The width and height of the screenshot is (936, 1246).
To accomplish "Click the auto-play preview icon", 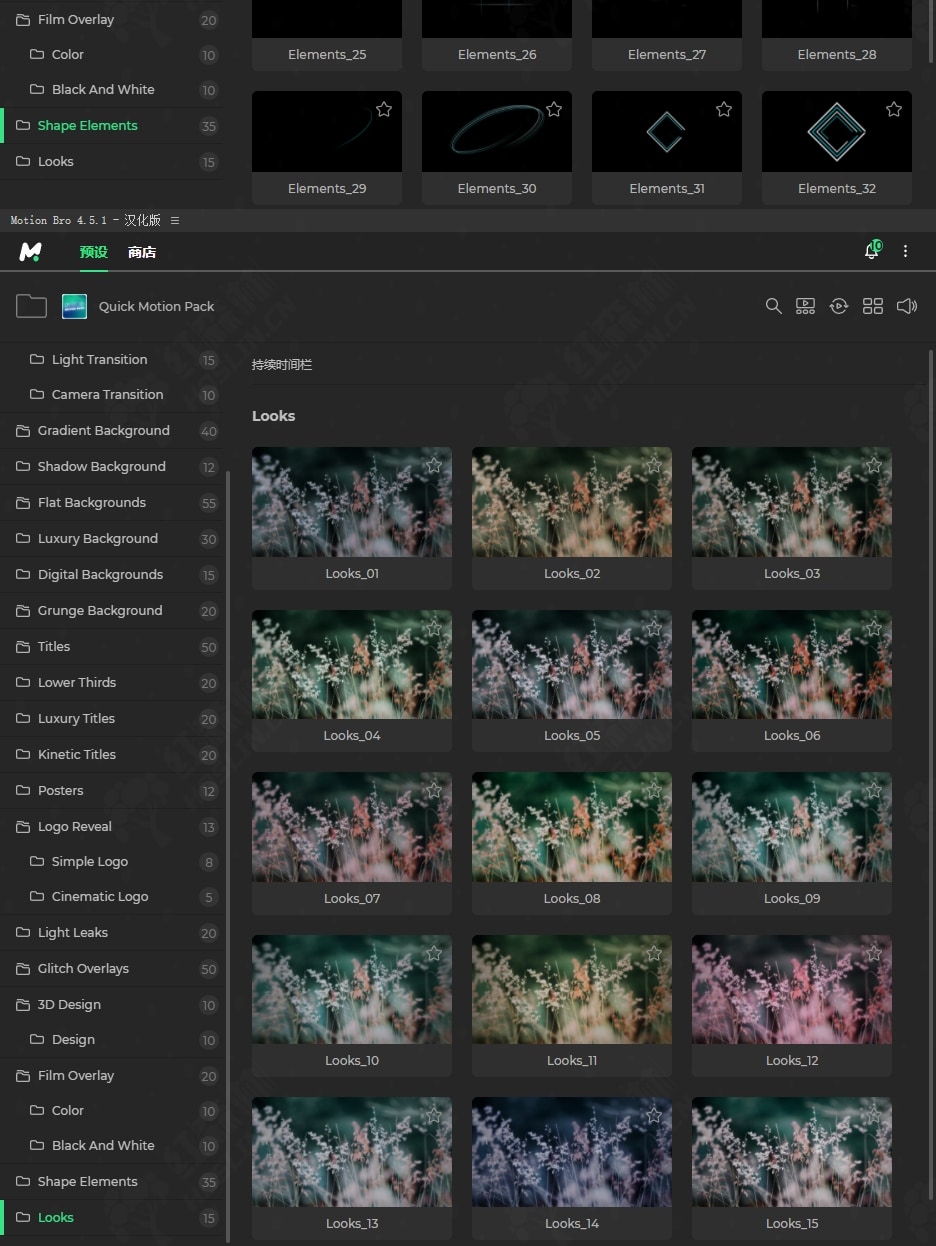I will (x=839, y=306).
